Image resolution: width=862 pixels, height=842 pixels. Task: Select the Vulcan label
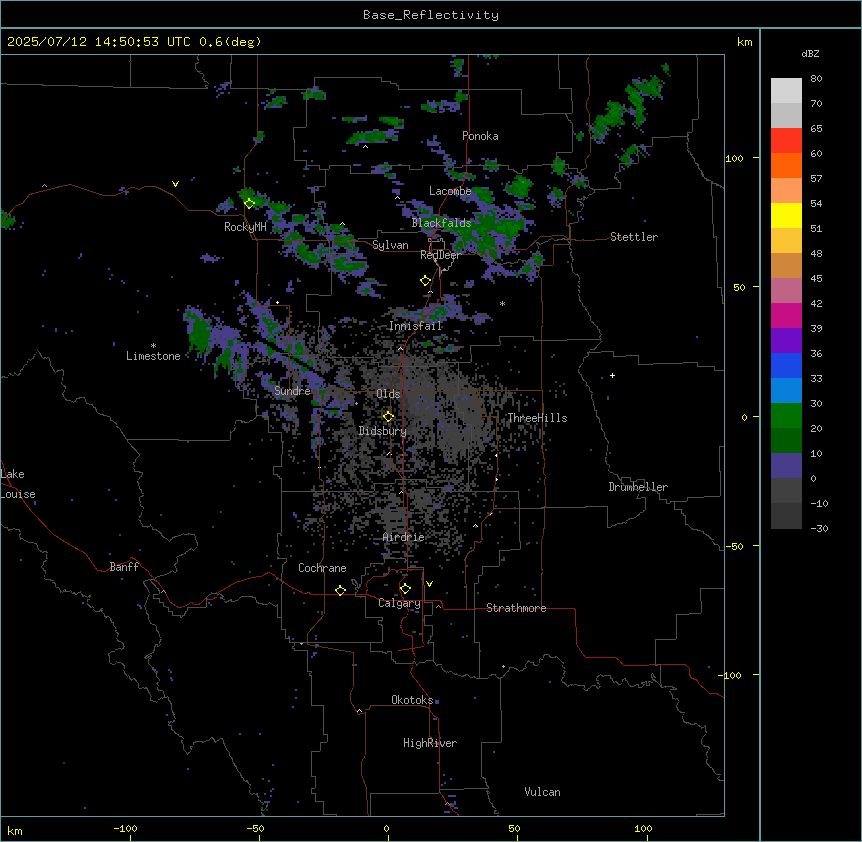pyautogui.click(x=543, y=792)
